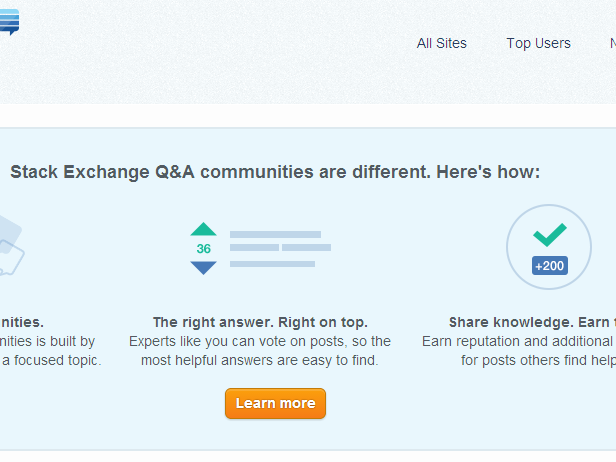Click the green checkmark circle icon
The width and height of the screenshot is (616, 462).
click(x=549, y=236)
